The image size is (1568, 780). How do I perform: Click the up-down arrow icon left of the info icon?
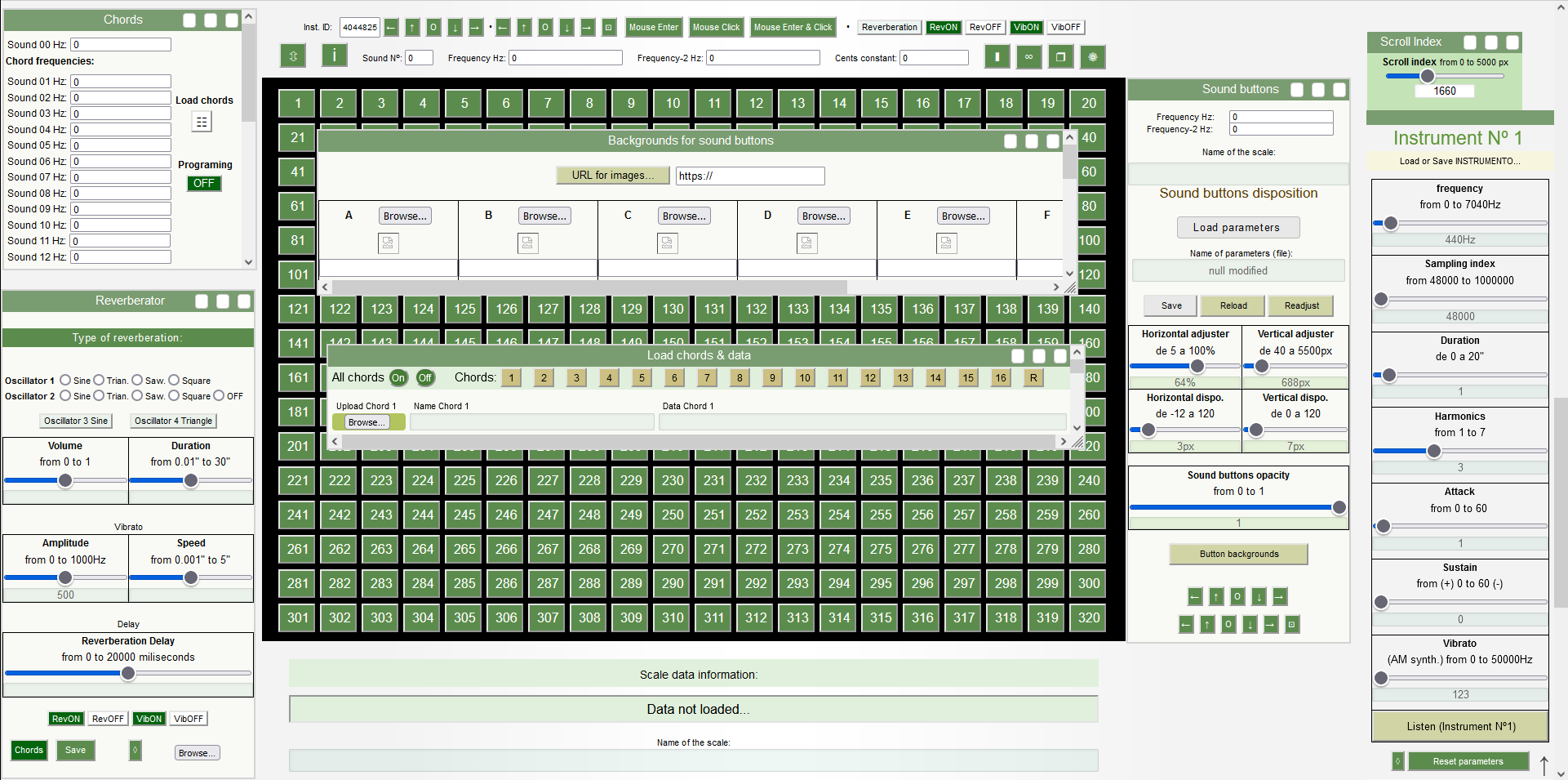point(293,56)
